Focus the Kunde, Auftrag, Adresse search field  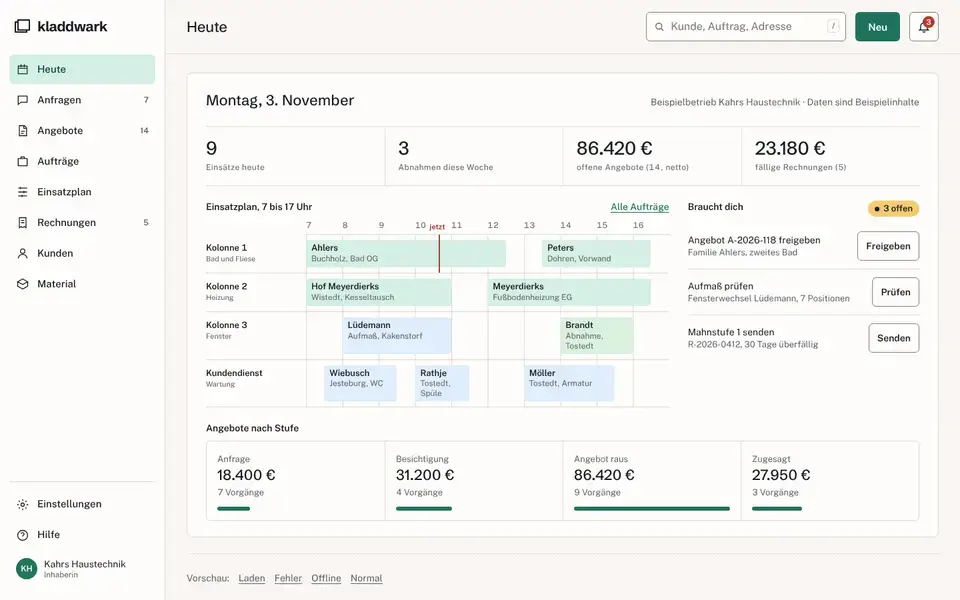click(746, 27)
